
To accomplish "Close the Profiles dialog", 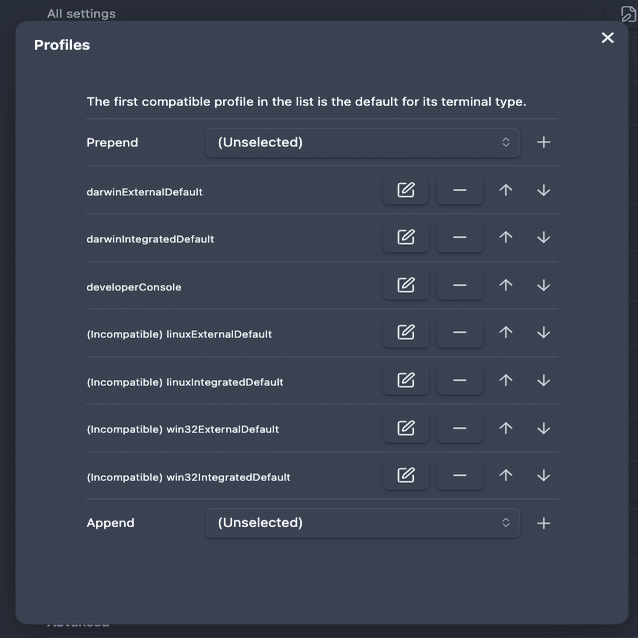I will click(607, 38).
